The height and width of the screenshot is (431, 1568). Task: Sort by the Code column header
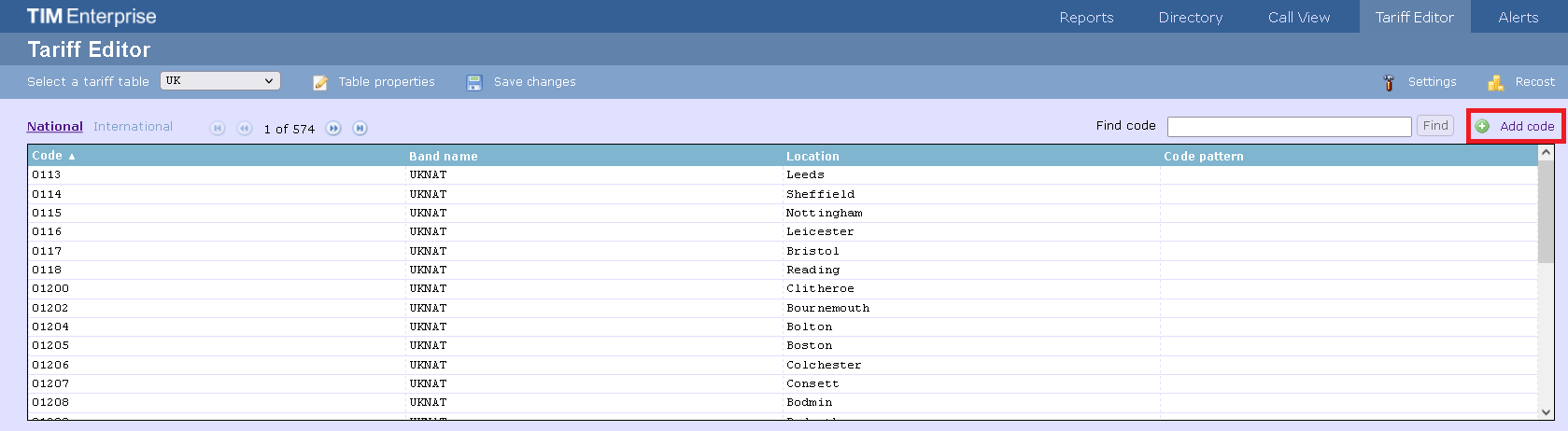click(x=48, y=156)
